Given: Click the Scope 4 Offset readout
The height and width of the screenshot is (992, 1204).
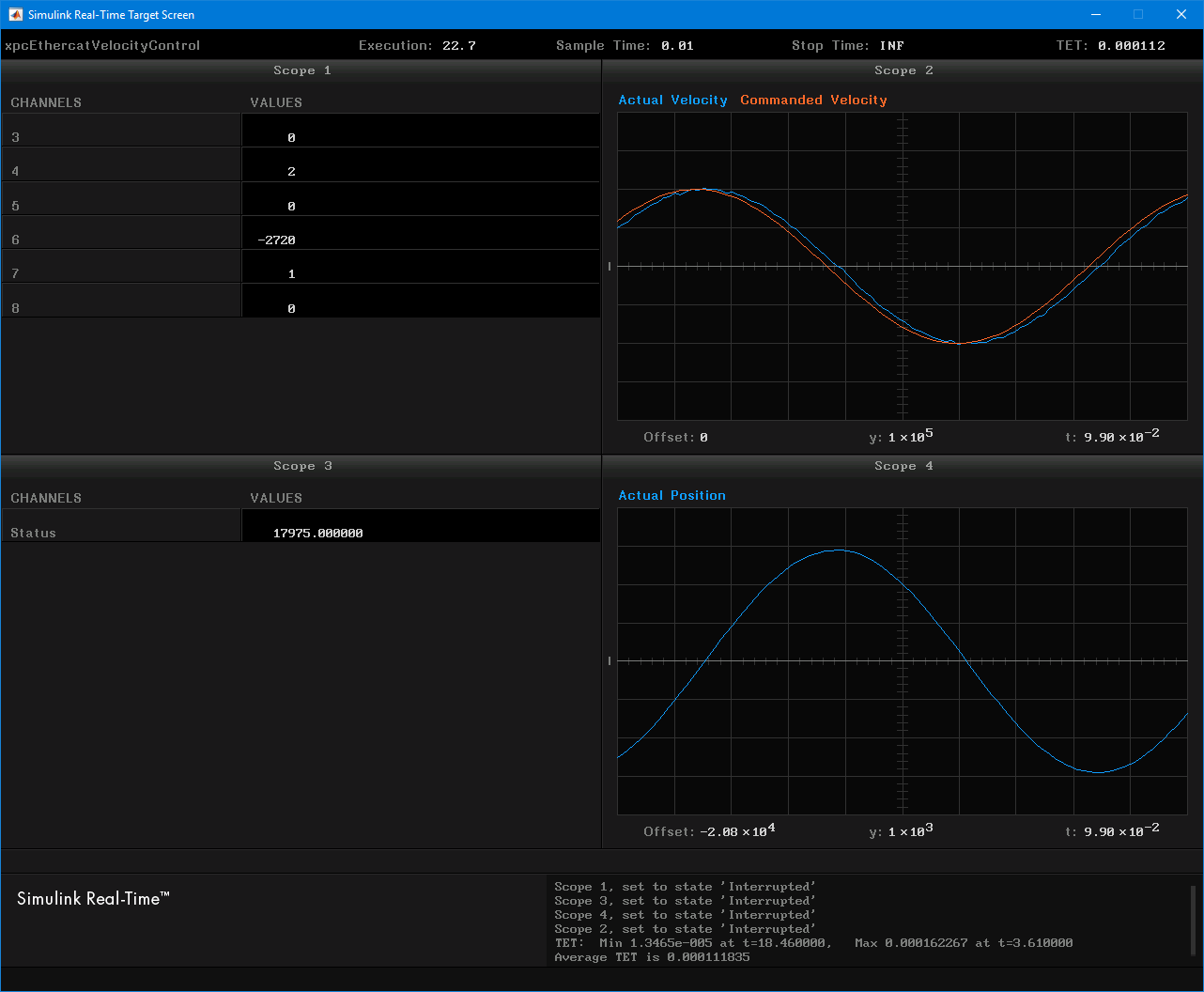Looking at the screenshot, I should point(709,831).
